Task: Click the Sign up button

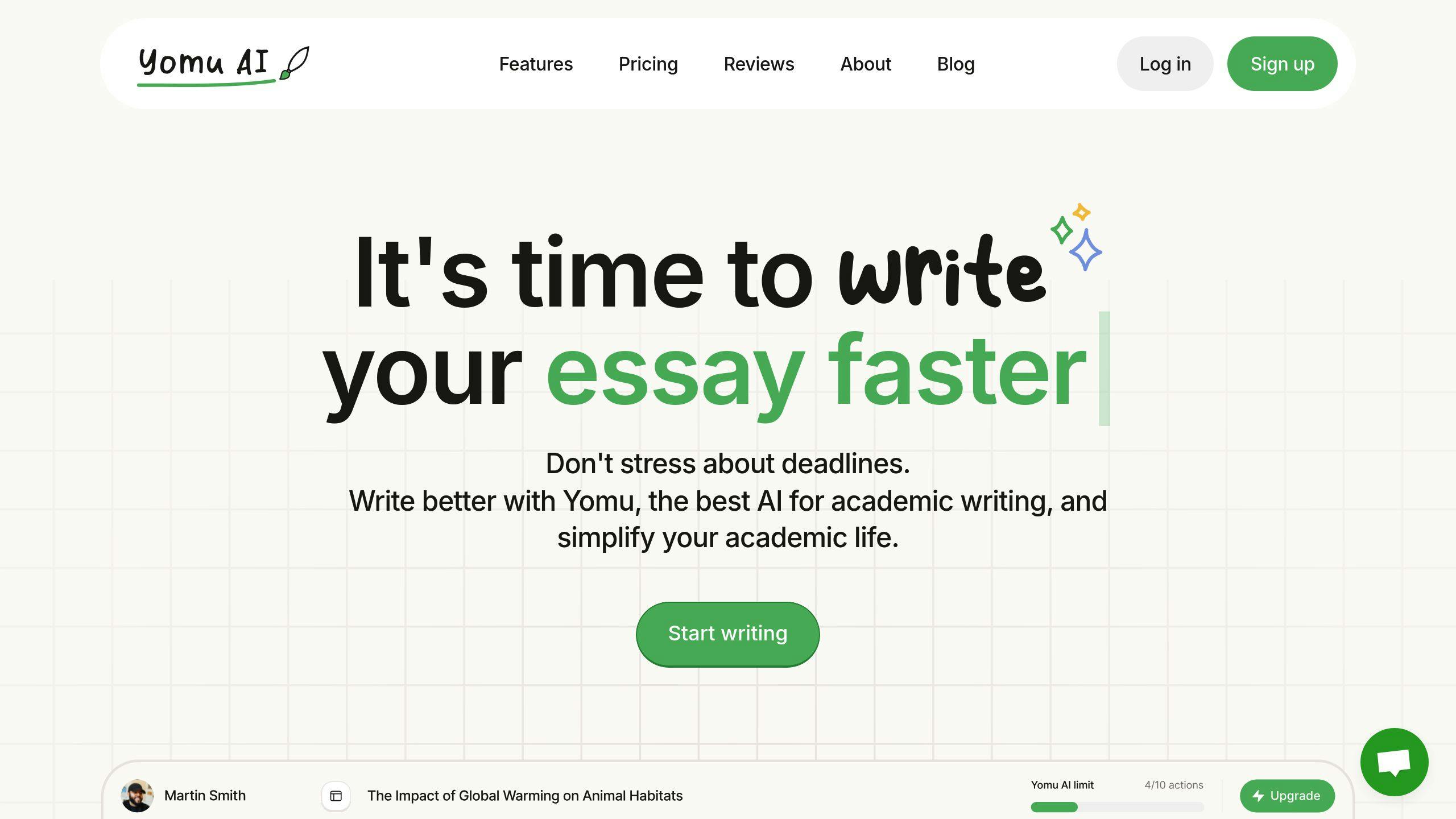Action: click(1282, 63)
